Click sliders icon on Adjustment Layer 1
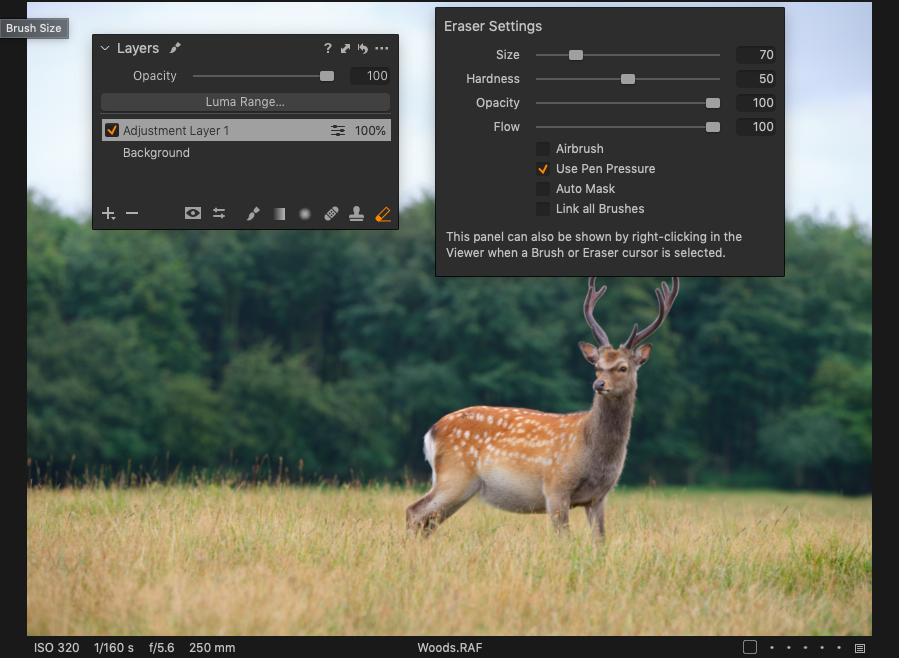This screenshot has height=658, width=899. pyautogui.click(x=338, y=131)
